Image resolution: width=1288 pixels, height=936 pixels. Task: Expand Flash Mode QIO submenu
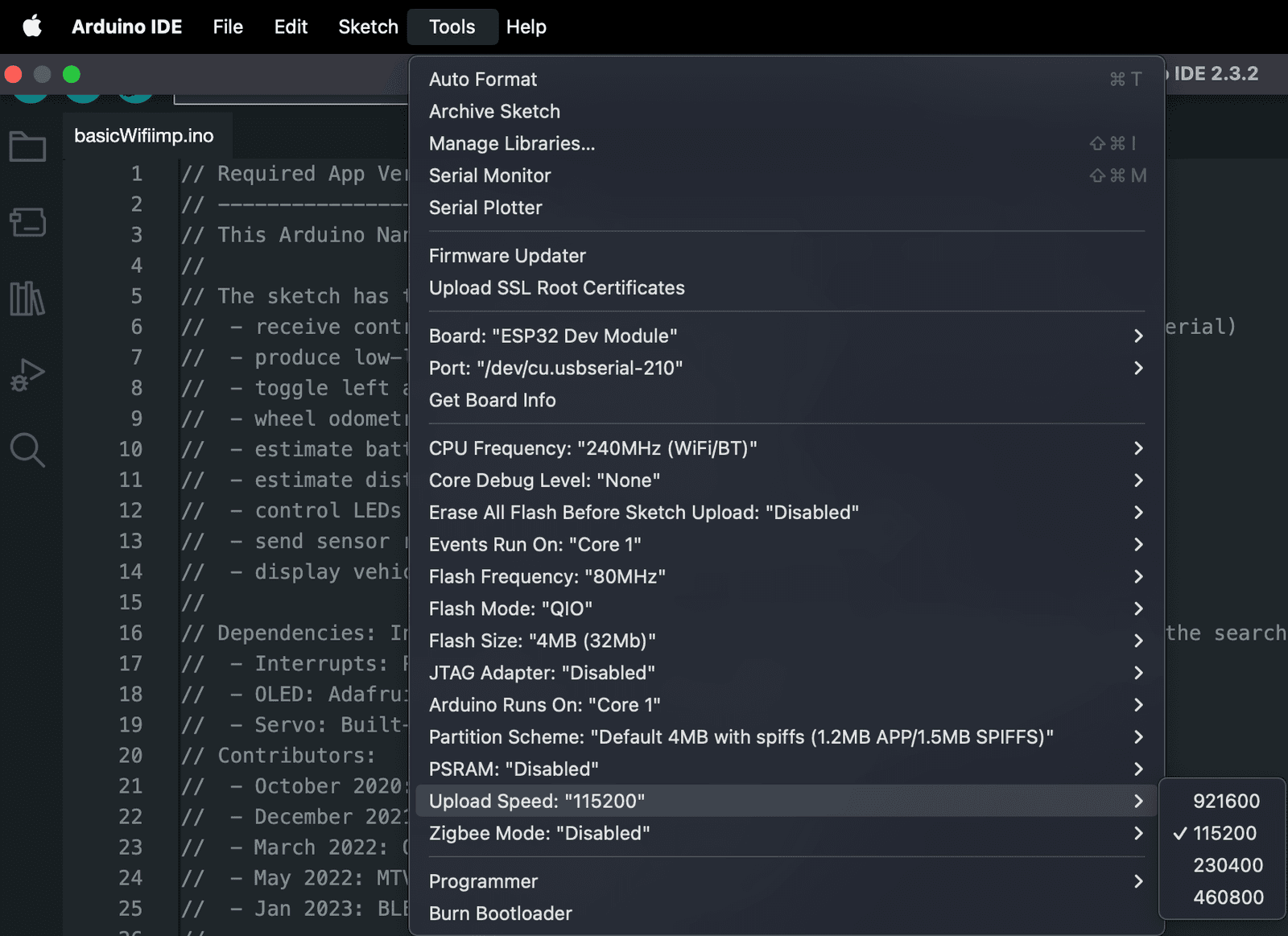786,608
